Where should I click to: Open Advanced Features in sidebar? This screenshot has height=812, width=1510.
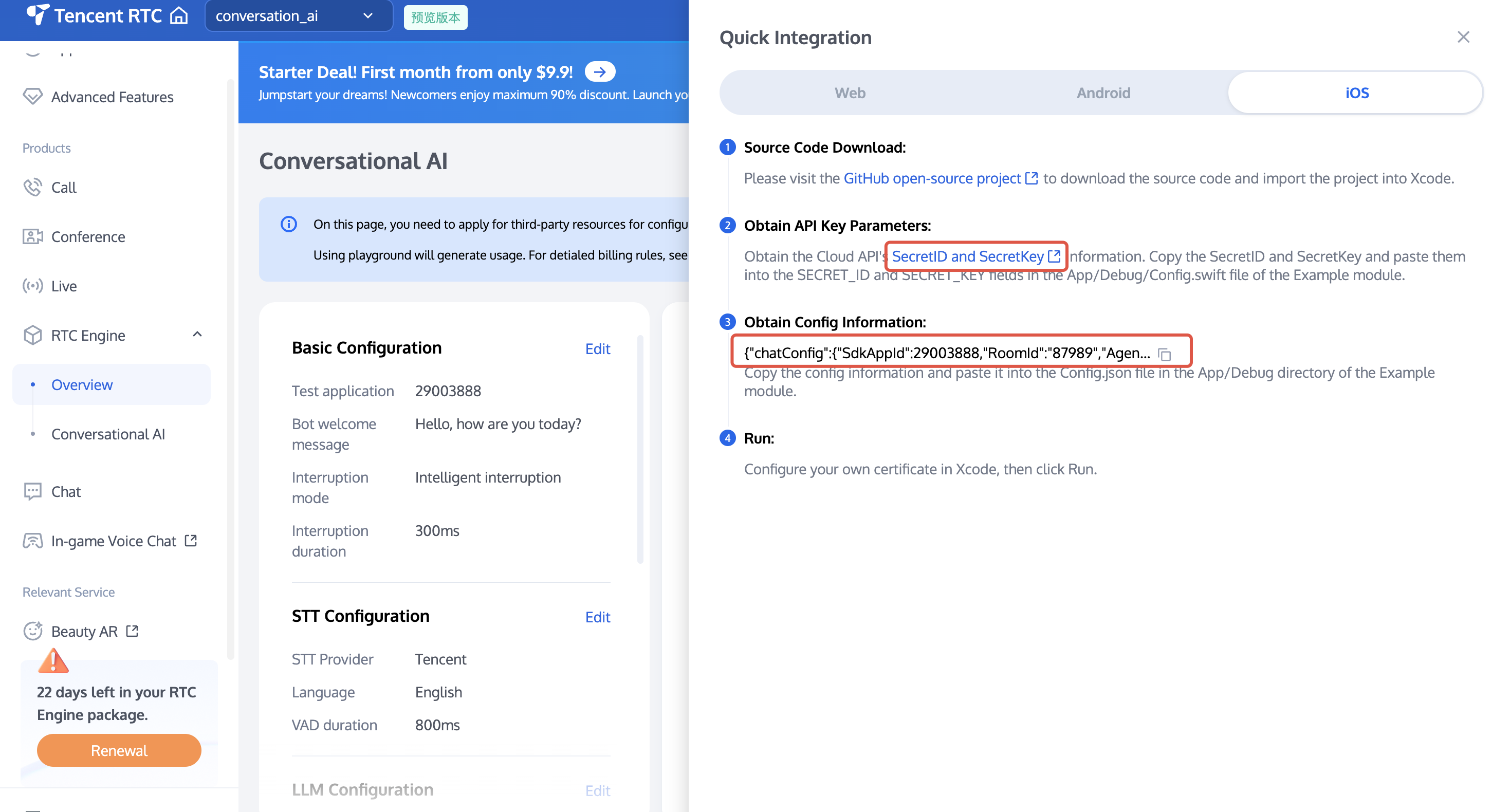pyautogui.click(x=112, y=97)
